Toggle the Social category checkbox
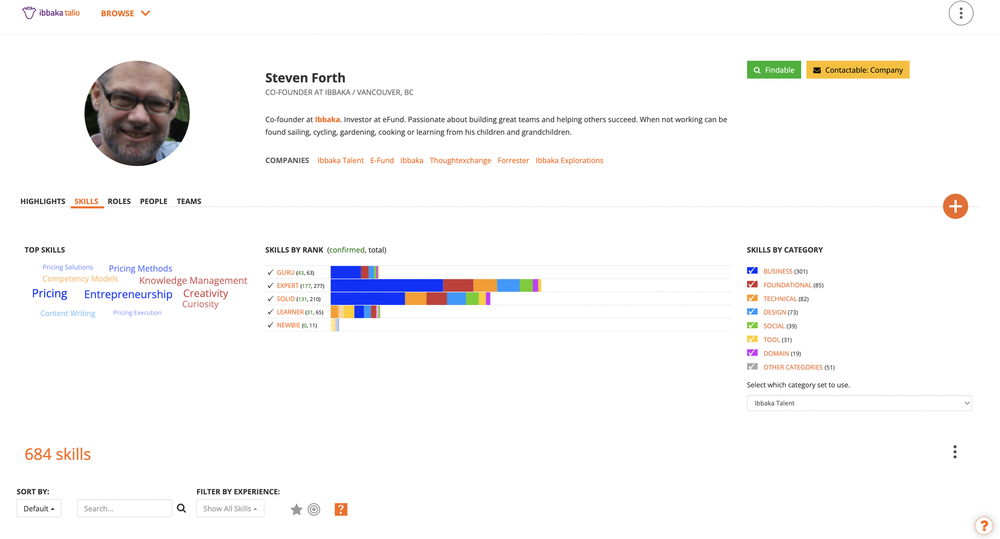Image resolution: width=1000 pixels, height=539 pixels. click(x=752, y=325)
